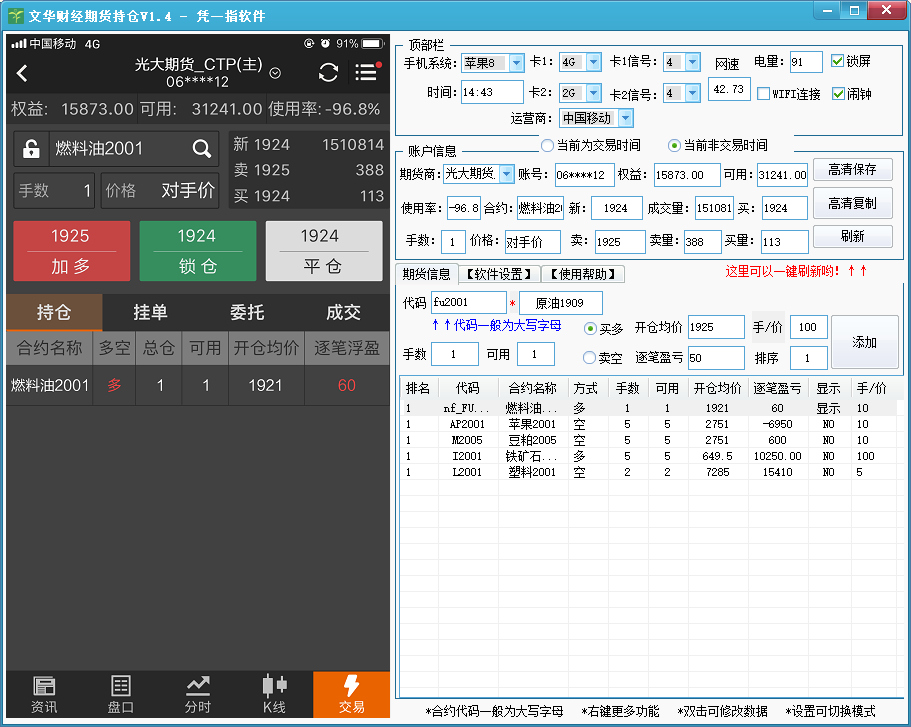The width and height of the screenshot is (911, 727).
Task: Switch to the 成交 tab
Action: point(343,312)
